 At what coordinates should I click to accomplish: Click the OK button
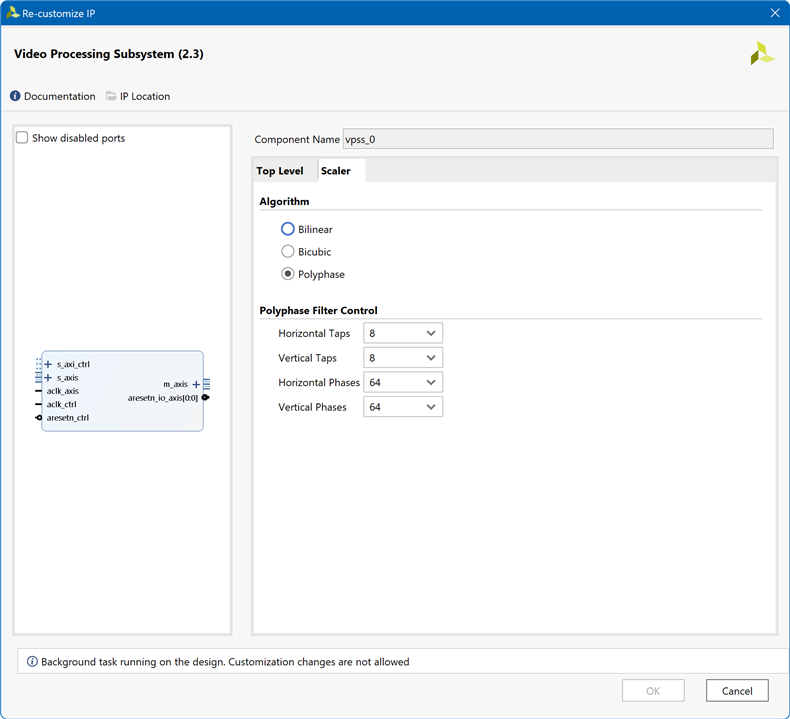[x=653, y=691]
